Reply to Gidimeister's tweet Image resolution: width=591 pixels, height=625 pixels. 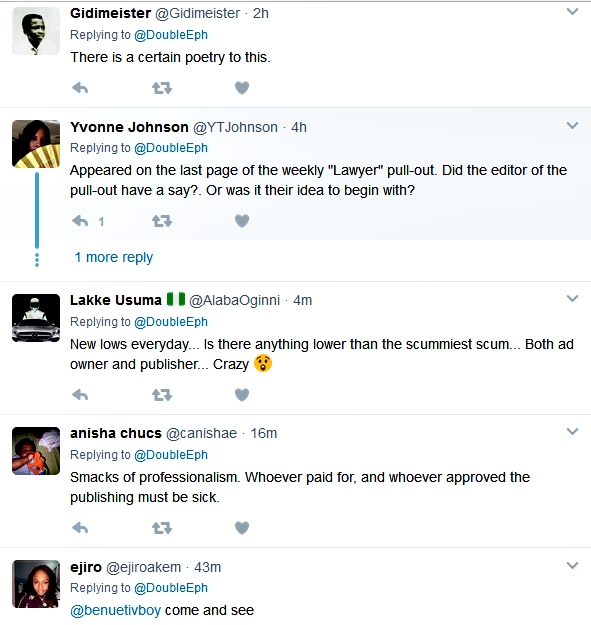(80, 88)
